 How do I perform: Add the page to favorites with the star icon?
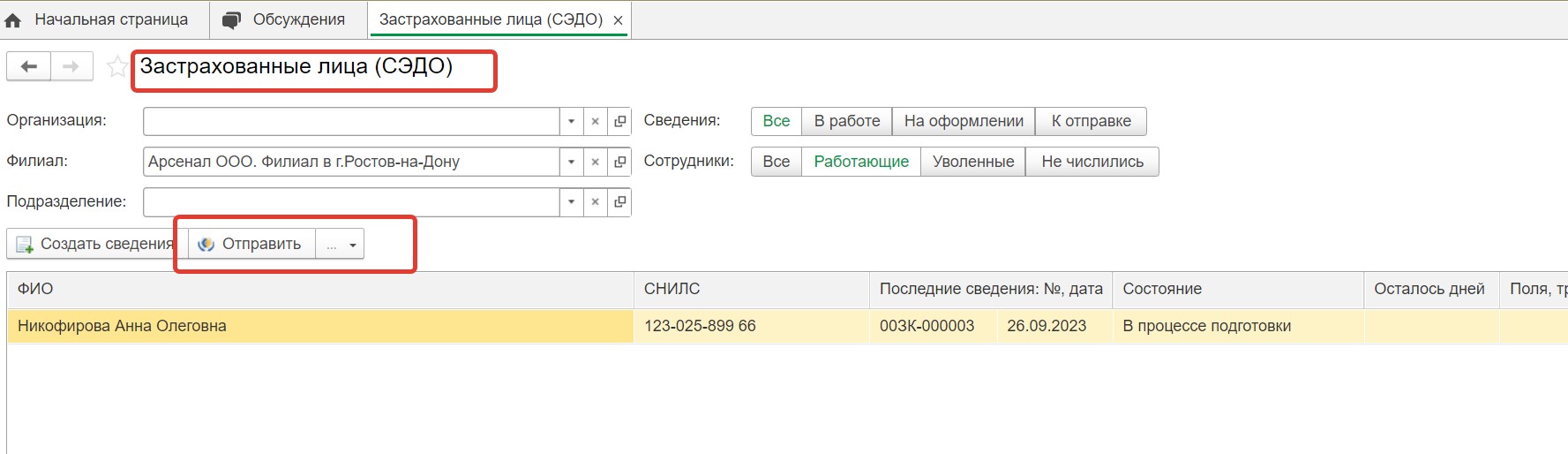pos(116,66)
